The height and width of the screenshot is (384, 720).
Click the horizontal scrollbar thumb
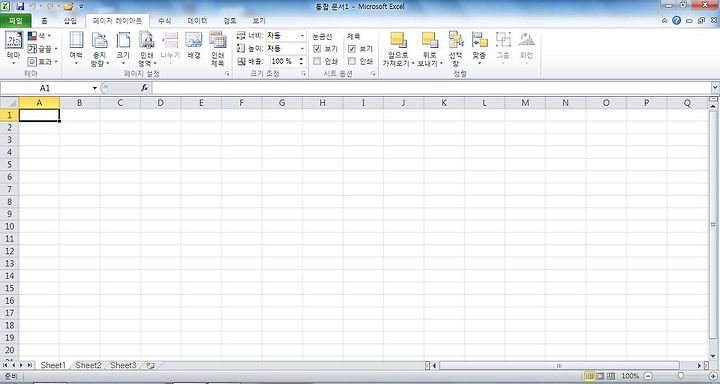pos(559,366)
